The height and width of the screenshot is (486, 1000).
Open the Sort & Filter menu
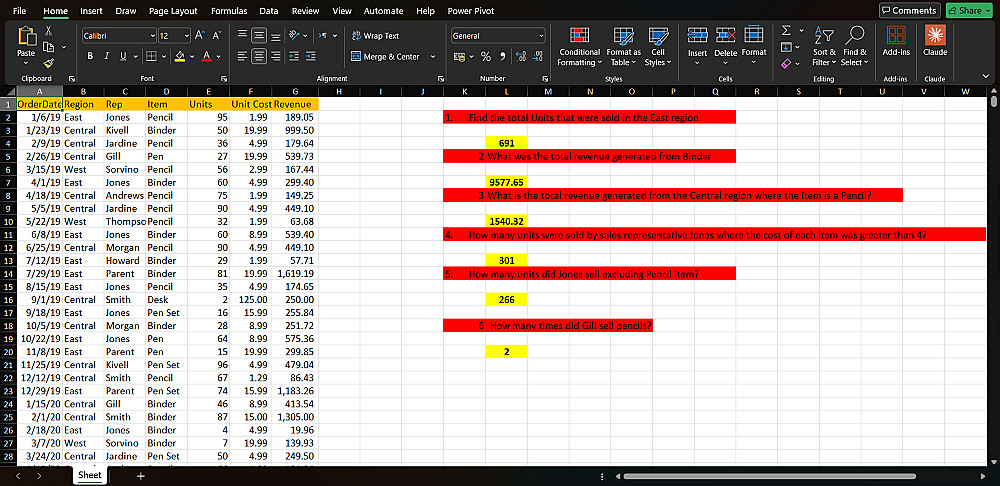(823, 46)
